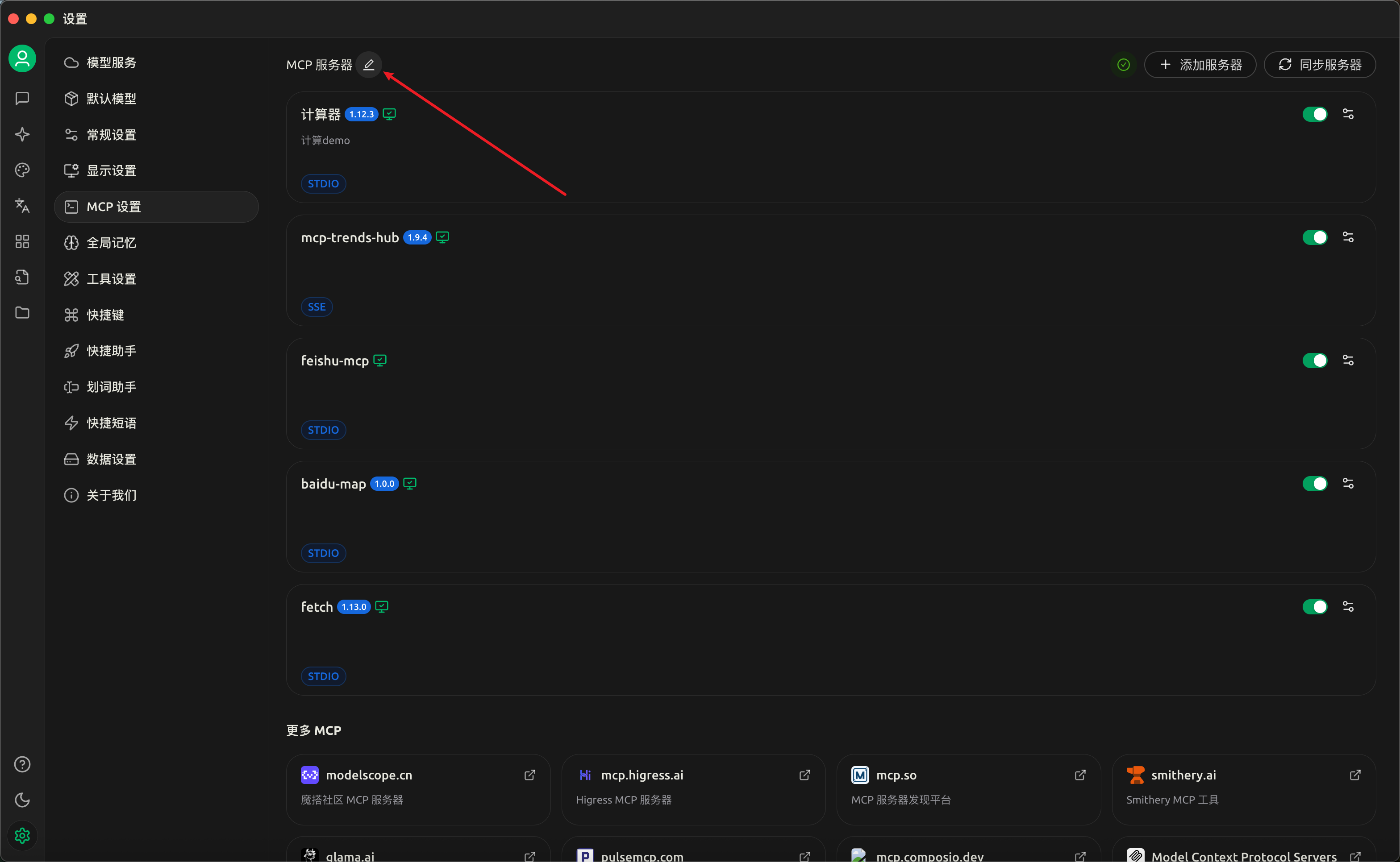This screenshot has width=1400, height=862.
Task: Click the green check status icon
Action: pyautogui.click(x=1123, y=64)
